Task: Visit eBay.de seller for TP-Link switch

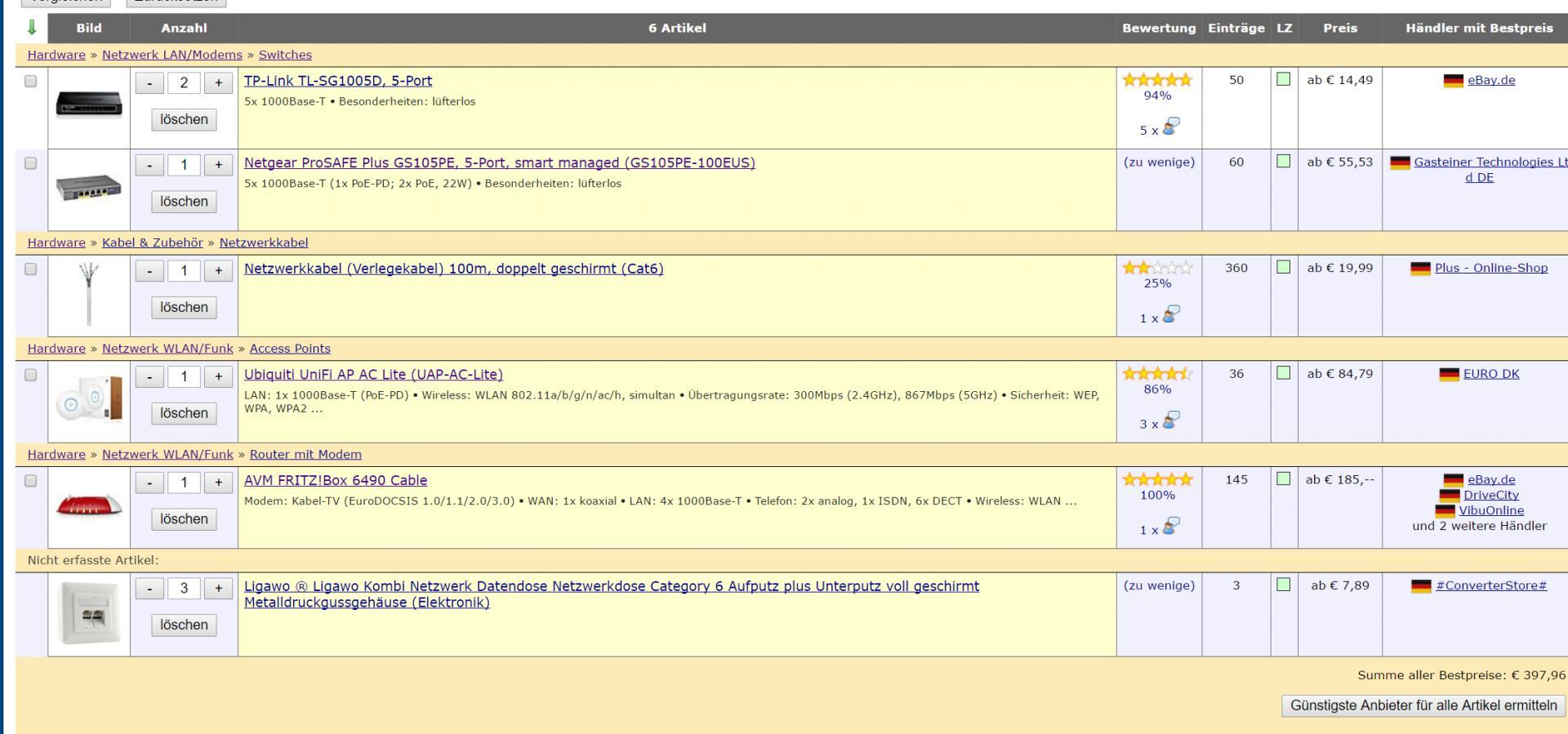Action: coord(1491,80)
